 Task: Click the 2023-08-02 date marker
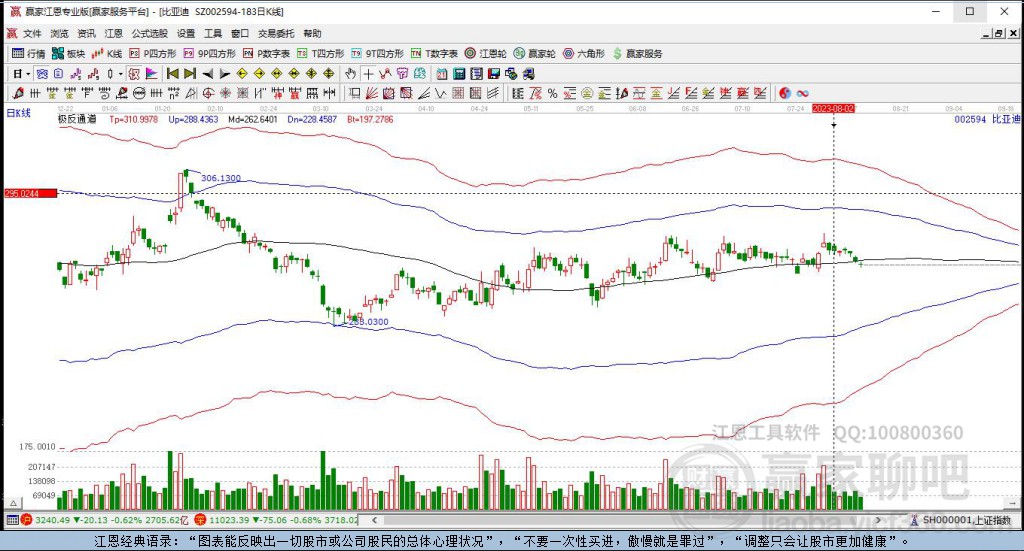click(x=833, y=108)
